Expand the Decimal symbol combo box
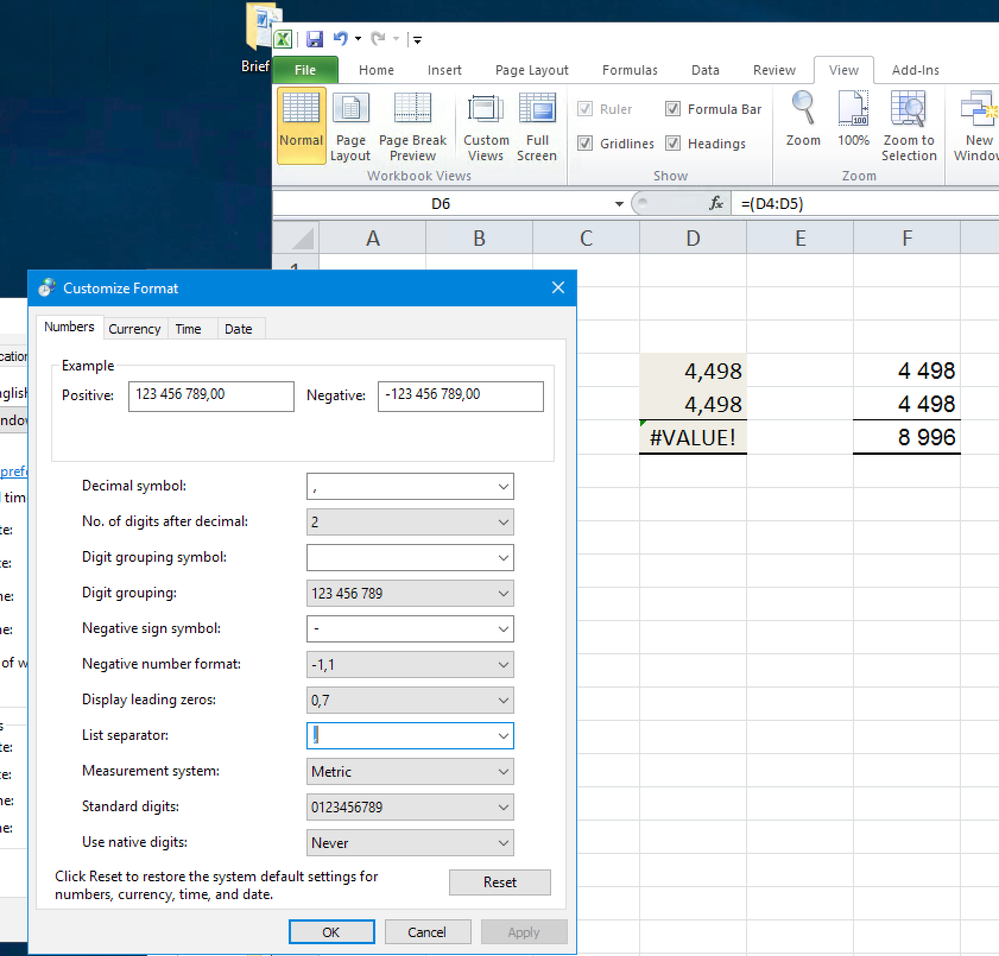The width and height of the screenshot is (999, 956). (x=503, y=487)
